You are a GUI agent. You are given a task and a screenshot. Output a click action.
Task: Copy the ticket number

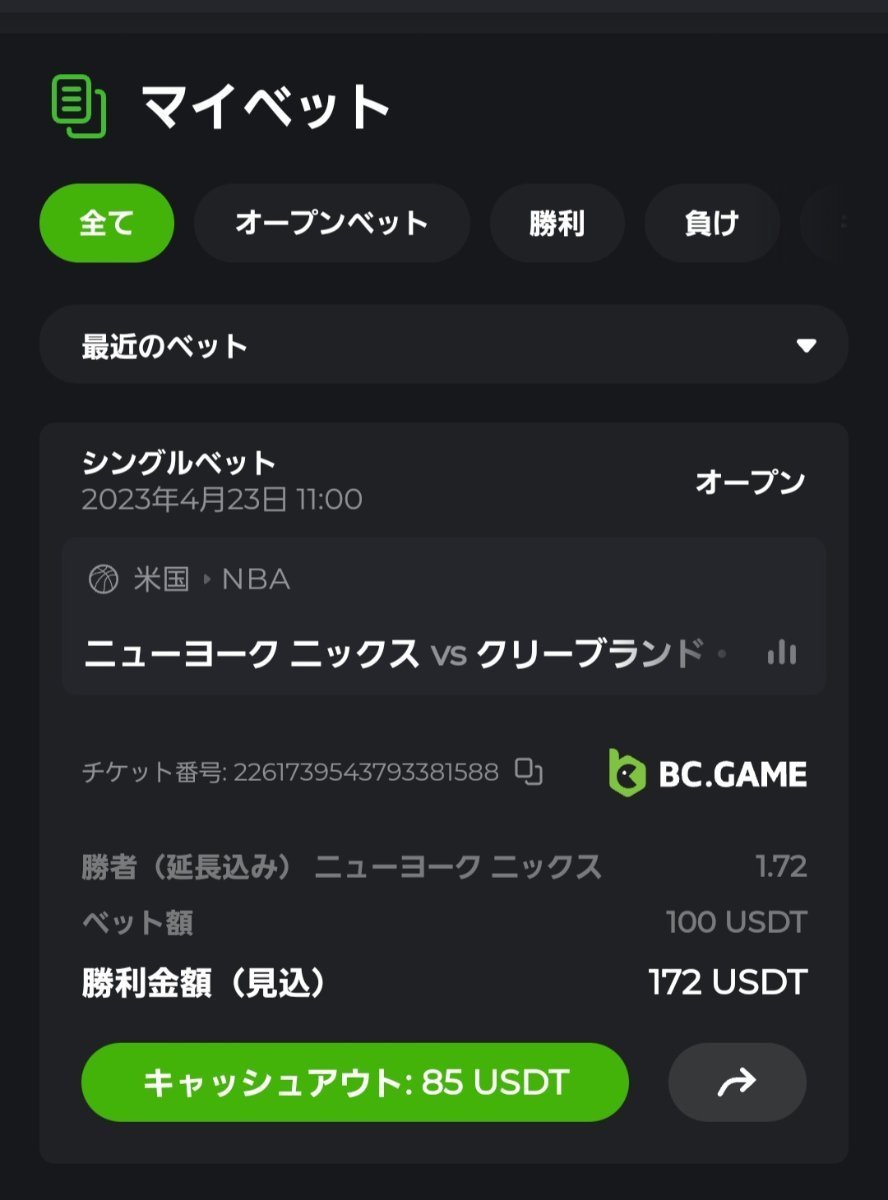coord(529,772)
